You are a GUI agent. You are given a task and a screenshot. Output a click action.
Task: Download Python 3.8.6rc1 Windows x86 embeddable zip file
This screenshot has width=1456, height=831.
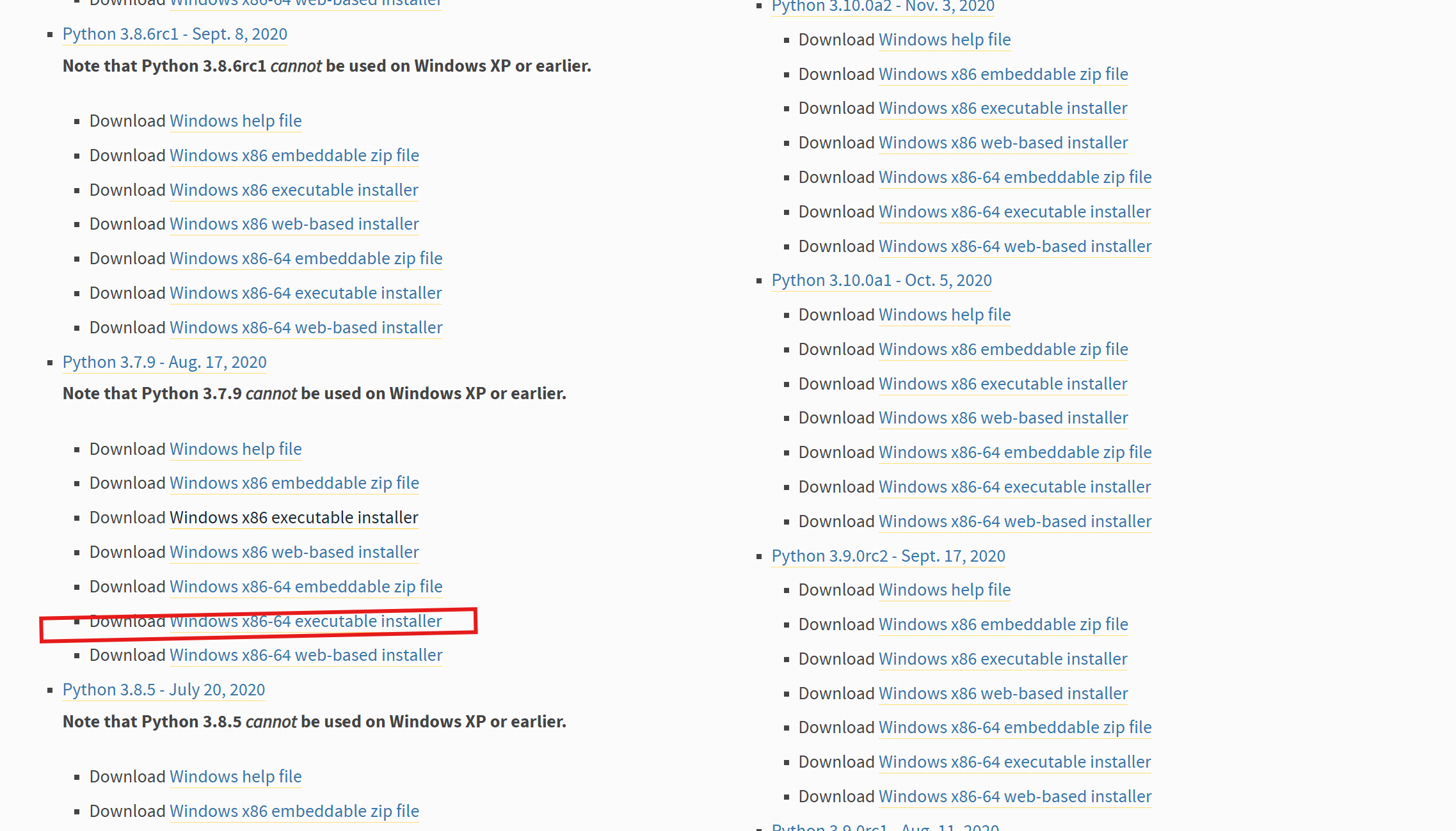[294, 155]
